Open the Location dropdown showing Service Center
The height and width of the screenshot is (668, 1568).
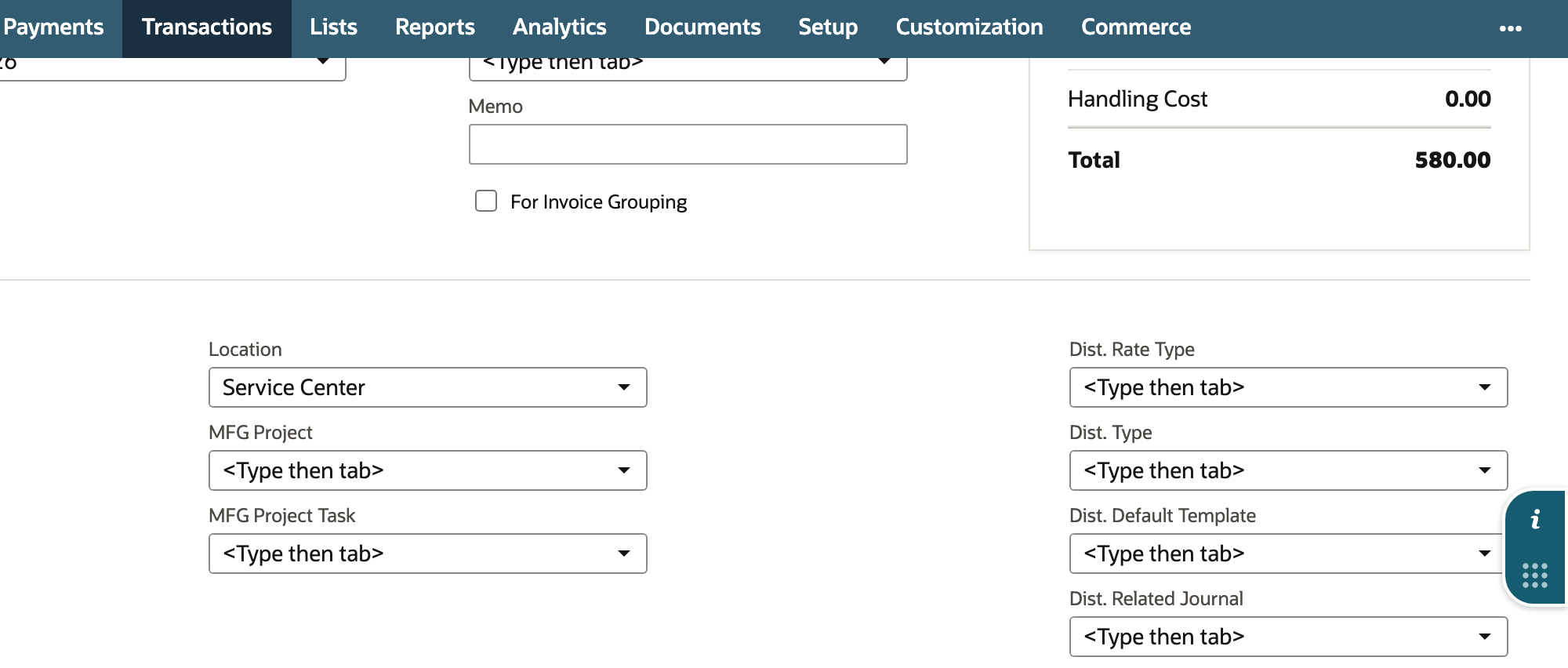click(428, 387)
